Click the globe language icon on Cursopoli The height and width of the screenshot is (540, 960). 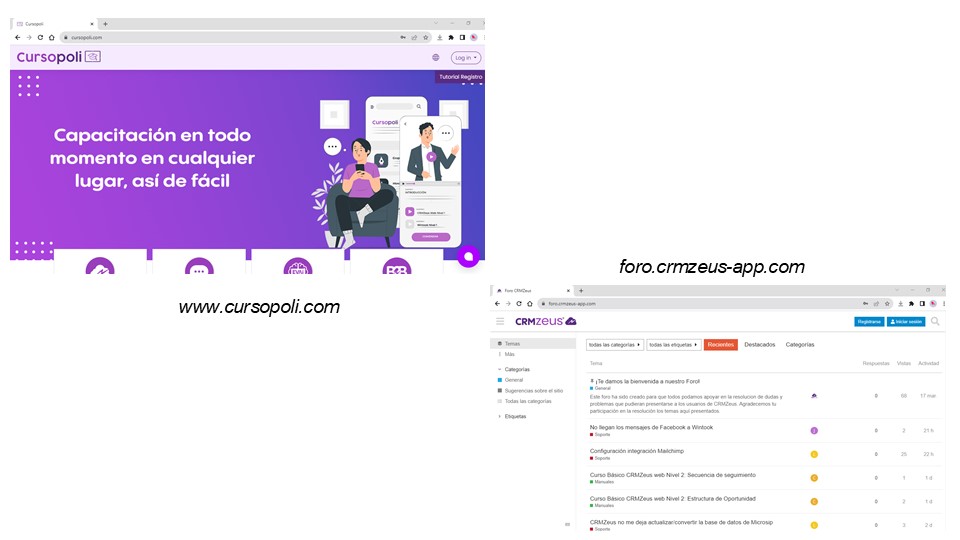435,57
